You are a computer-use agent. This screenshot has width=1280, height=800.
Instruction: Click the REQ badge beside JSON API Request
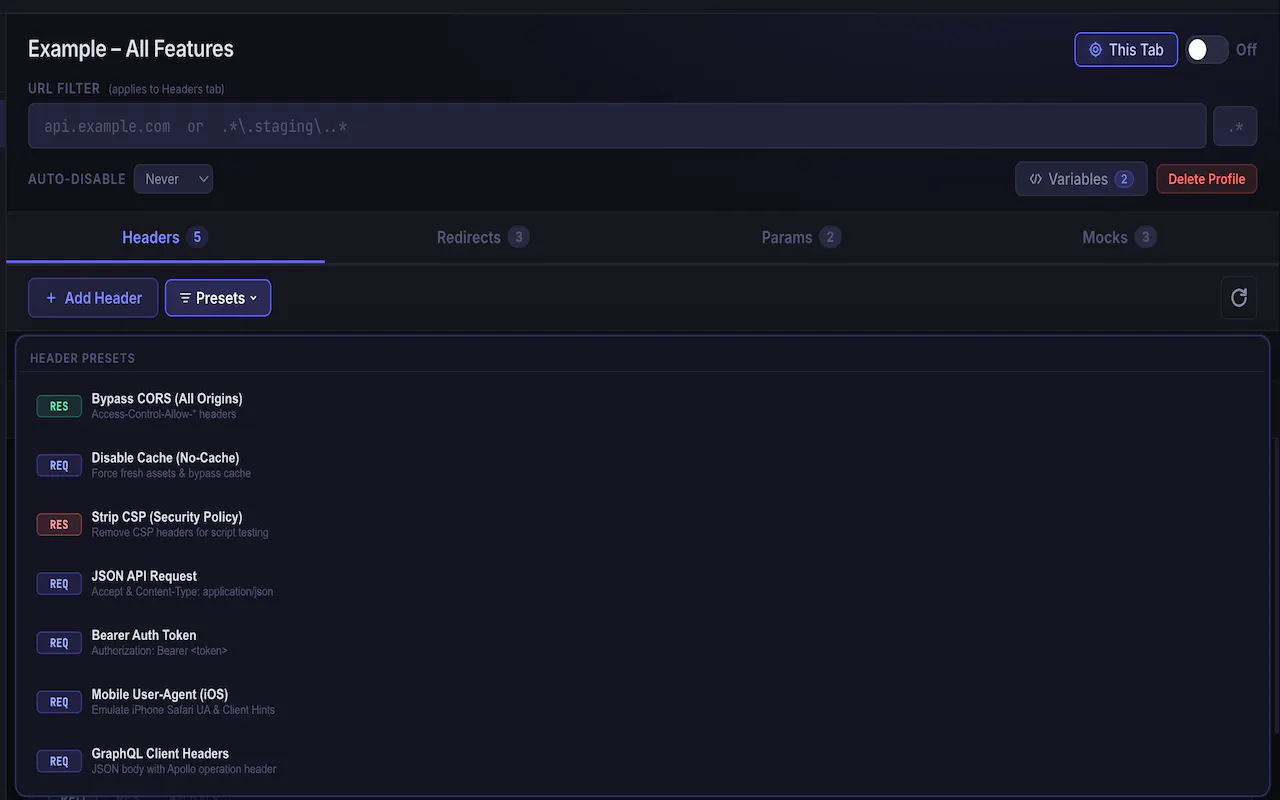59,583
